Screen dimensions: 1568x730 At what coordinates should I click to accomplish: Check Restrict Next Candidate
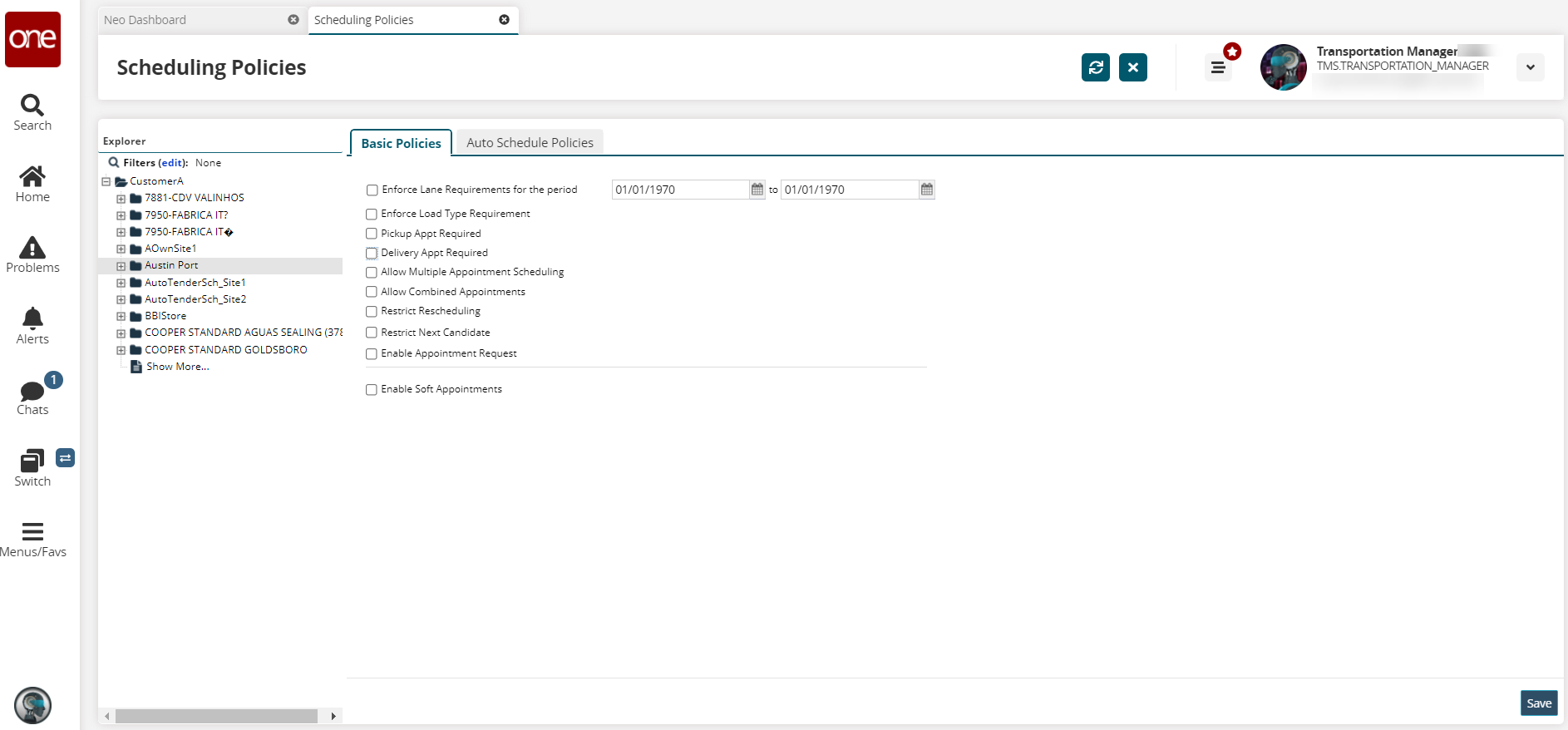[x=372, y=333]
